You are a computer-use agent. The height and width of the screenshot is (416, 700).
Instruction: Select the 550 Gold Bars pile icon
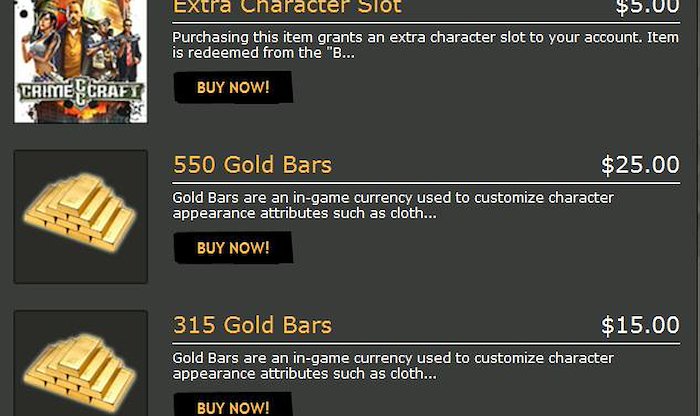pos(80,213)
